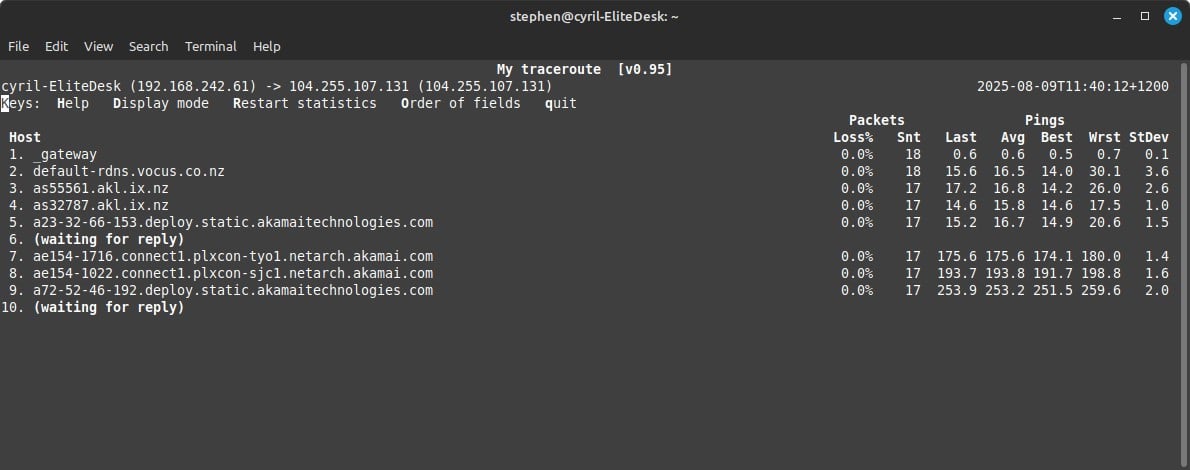Click the StDev column header

(x=1149, y=137)
